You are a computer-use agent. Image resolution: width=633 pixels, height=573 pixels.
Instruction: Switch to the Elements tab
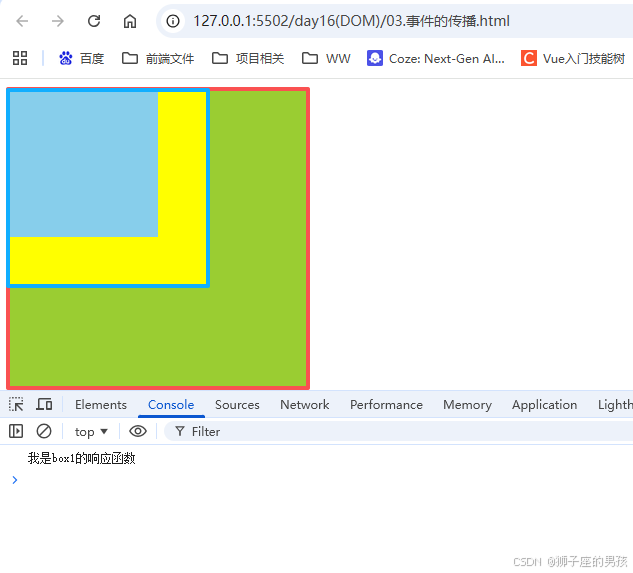[101, 405]
